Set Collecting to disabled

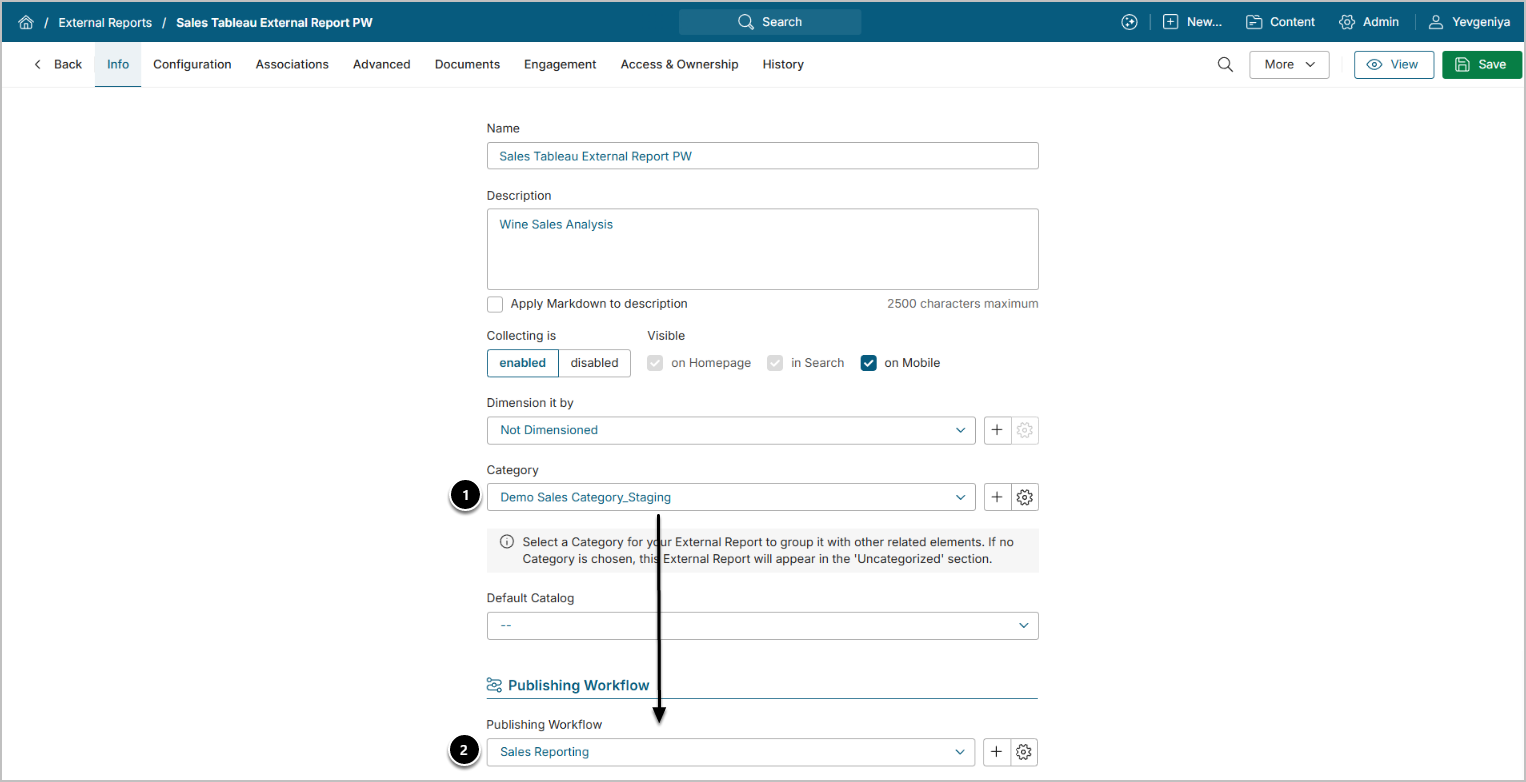pyautogui.click(x=594, y=363)
